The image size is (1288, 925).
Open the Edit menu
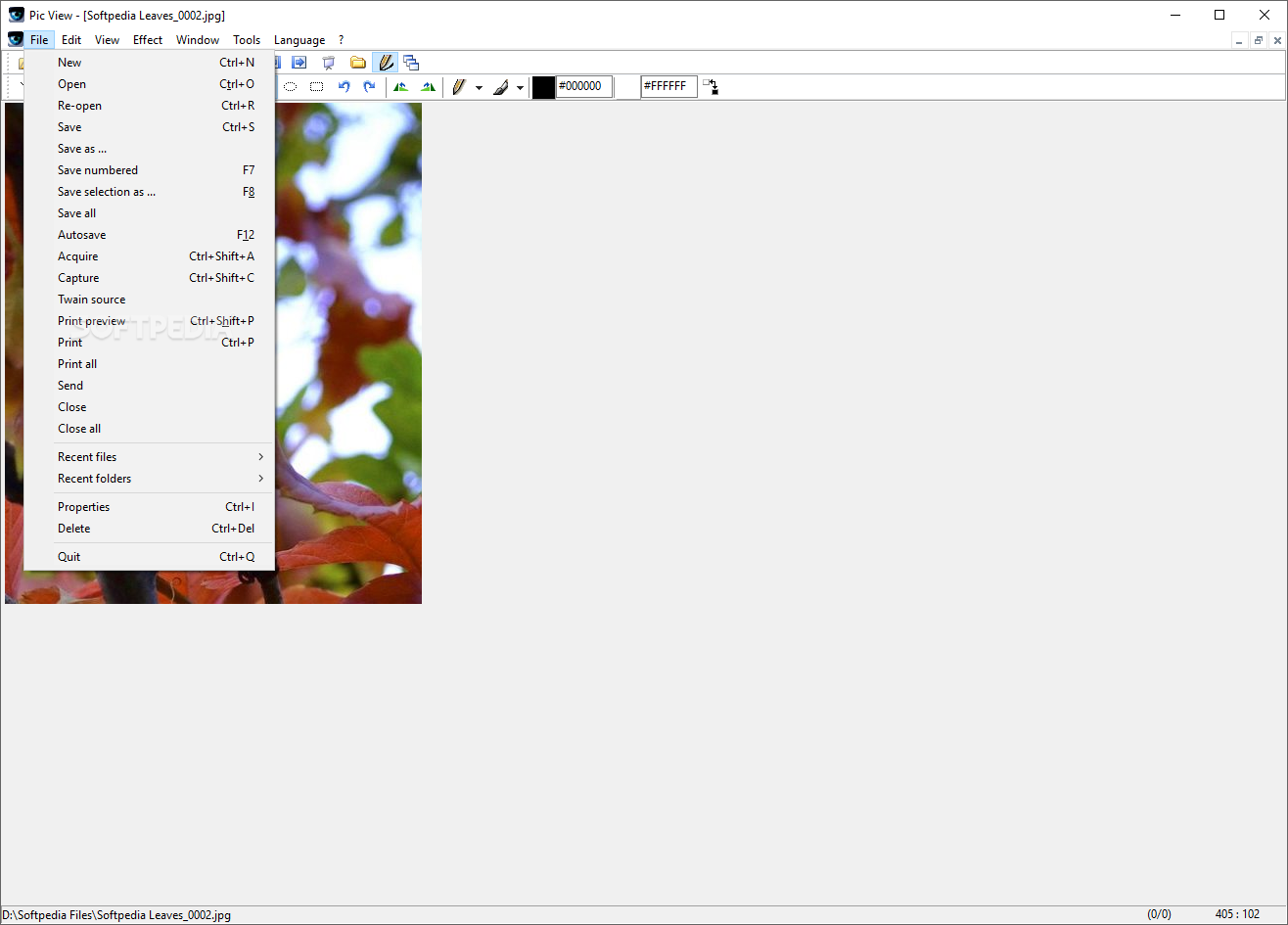[71, 40]
